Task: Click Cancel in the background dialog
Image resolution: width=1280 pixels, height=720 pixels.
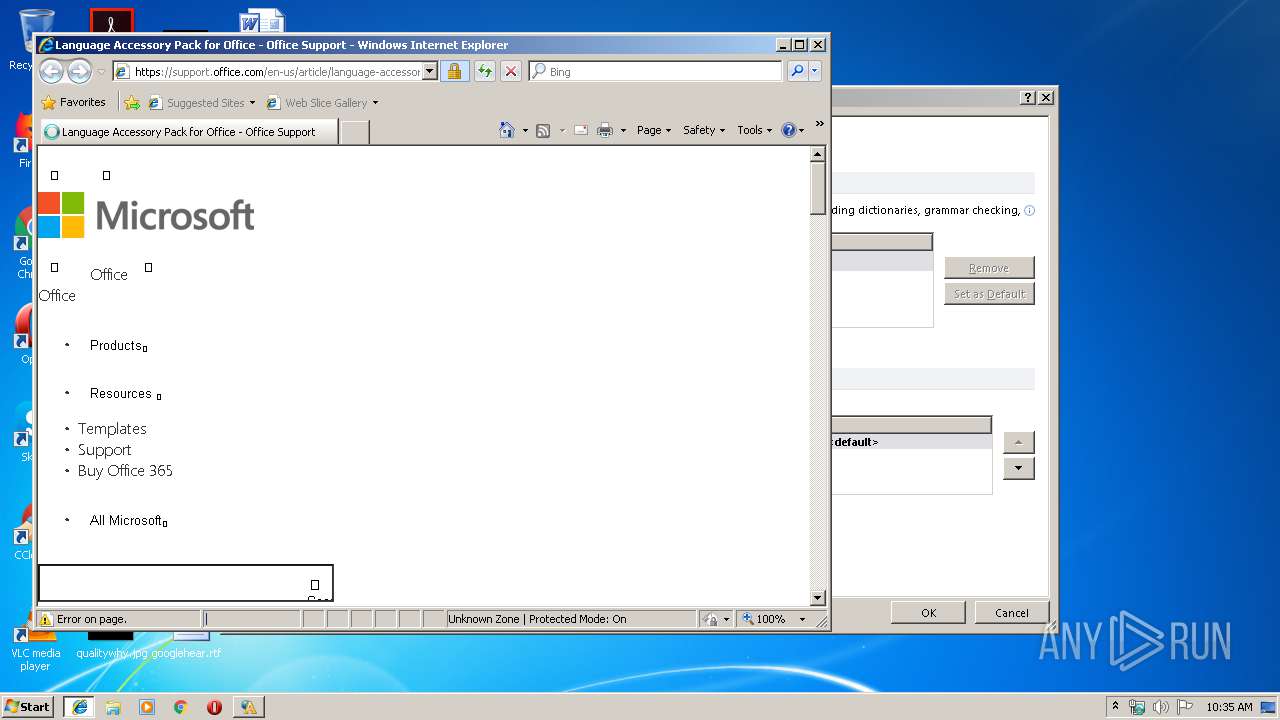Action: click(x=1011, y=613)
